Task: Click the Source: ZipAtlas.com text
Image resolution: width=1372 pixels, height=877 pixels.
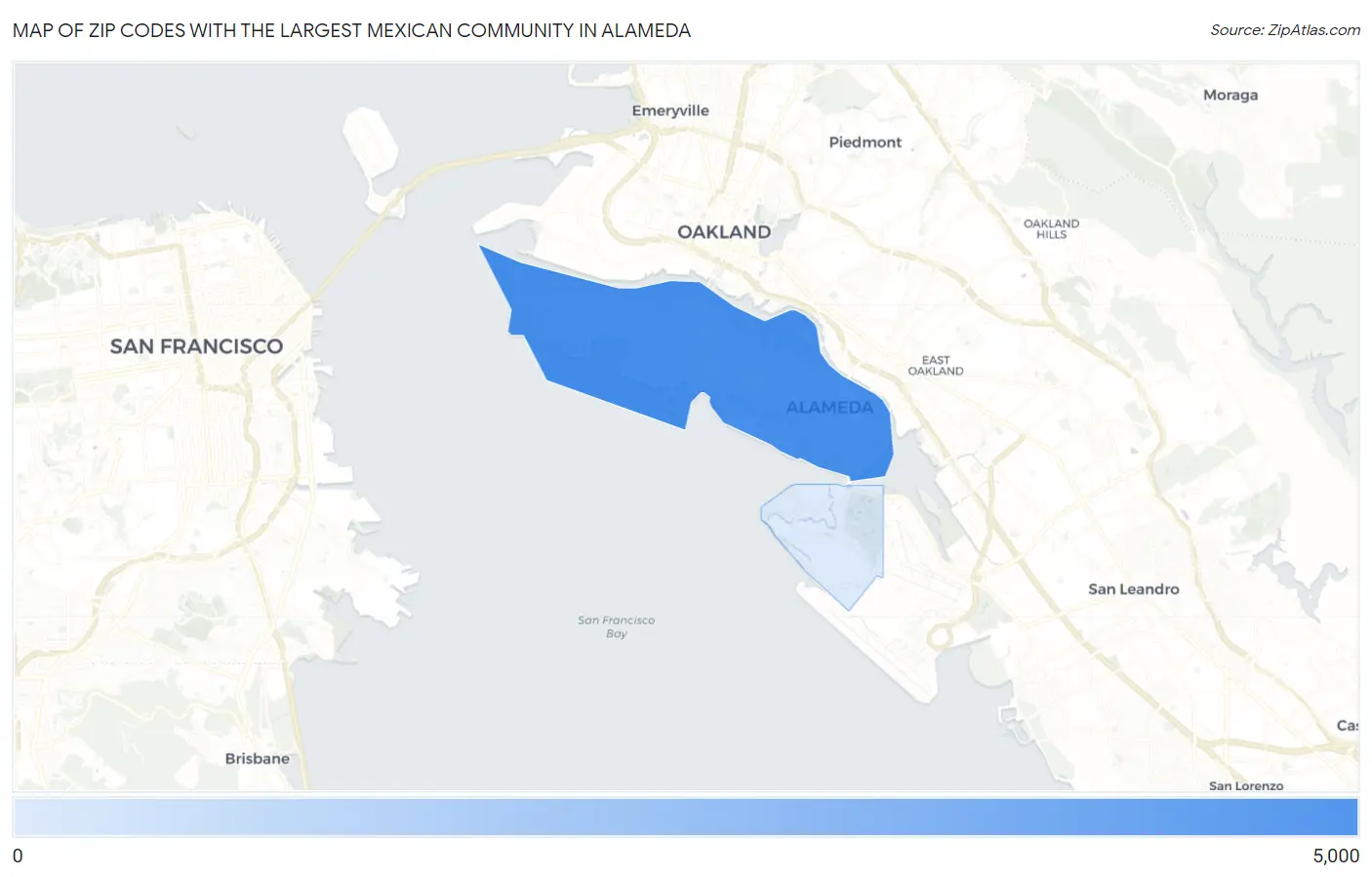Action: (x=1285, y=30)
